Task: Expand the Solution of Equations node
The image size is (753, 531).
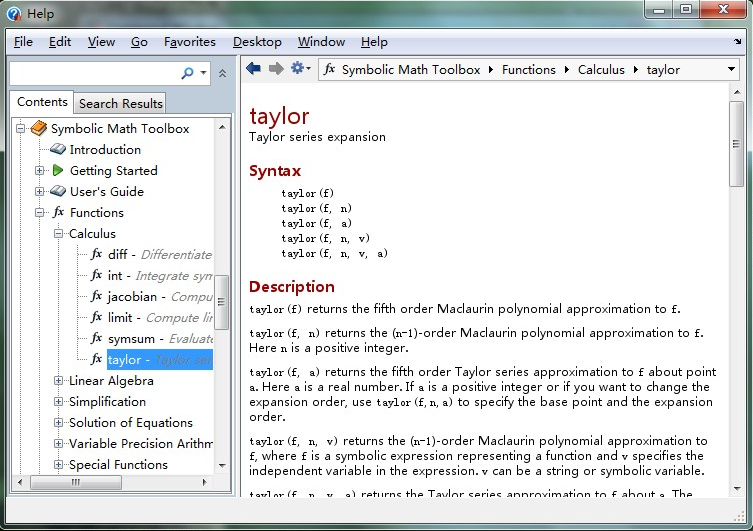Action: tap(59, 423)
